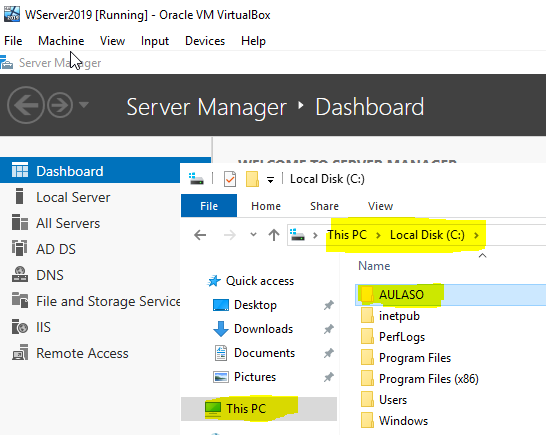Viewport: 546px width, 435px height.
Task: Open Explorer recent locations dropdown
Action: click(x=254, y=234)
